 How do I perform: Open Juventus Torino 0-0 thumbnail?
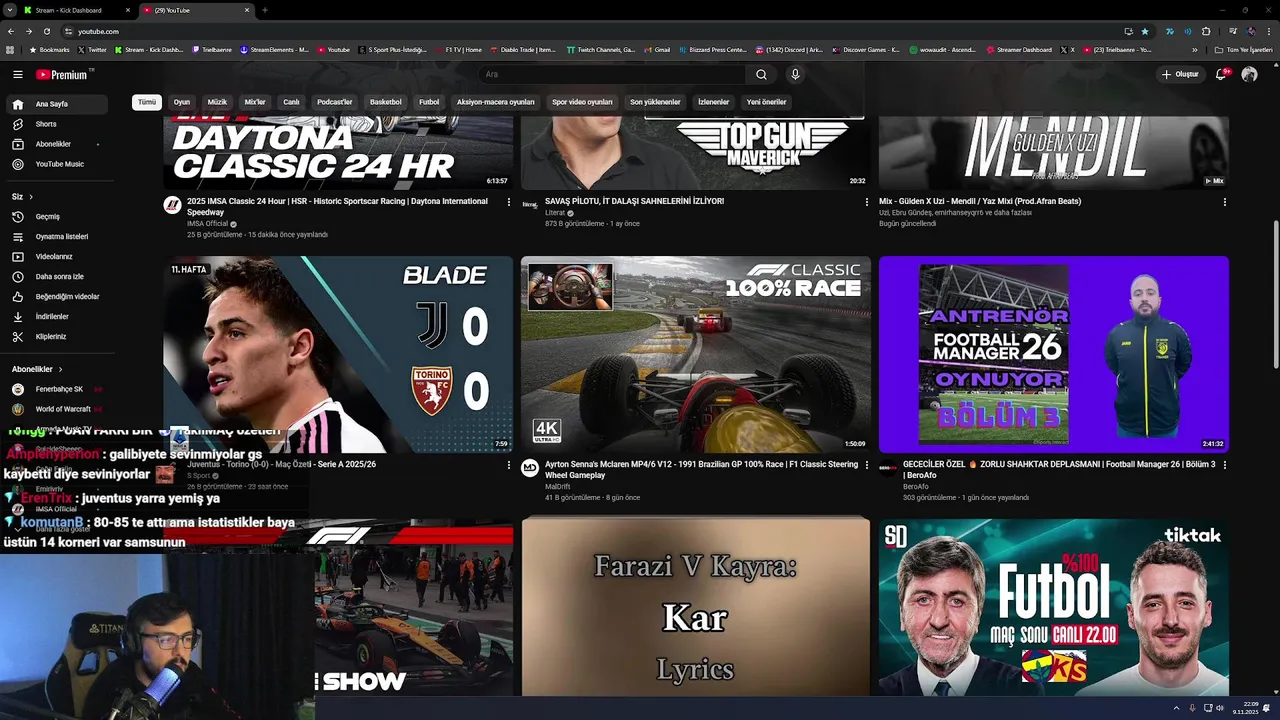pos(338,354)
